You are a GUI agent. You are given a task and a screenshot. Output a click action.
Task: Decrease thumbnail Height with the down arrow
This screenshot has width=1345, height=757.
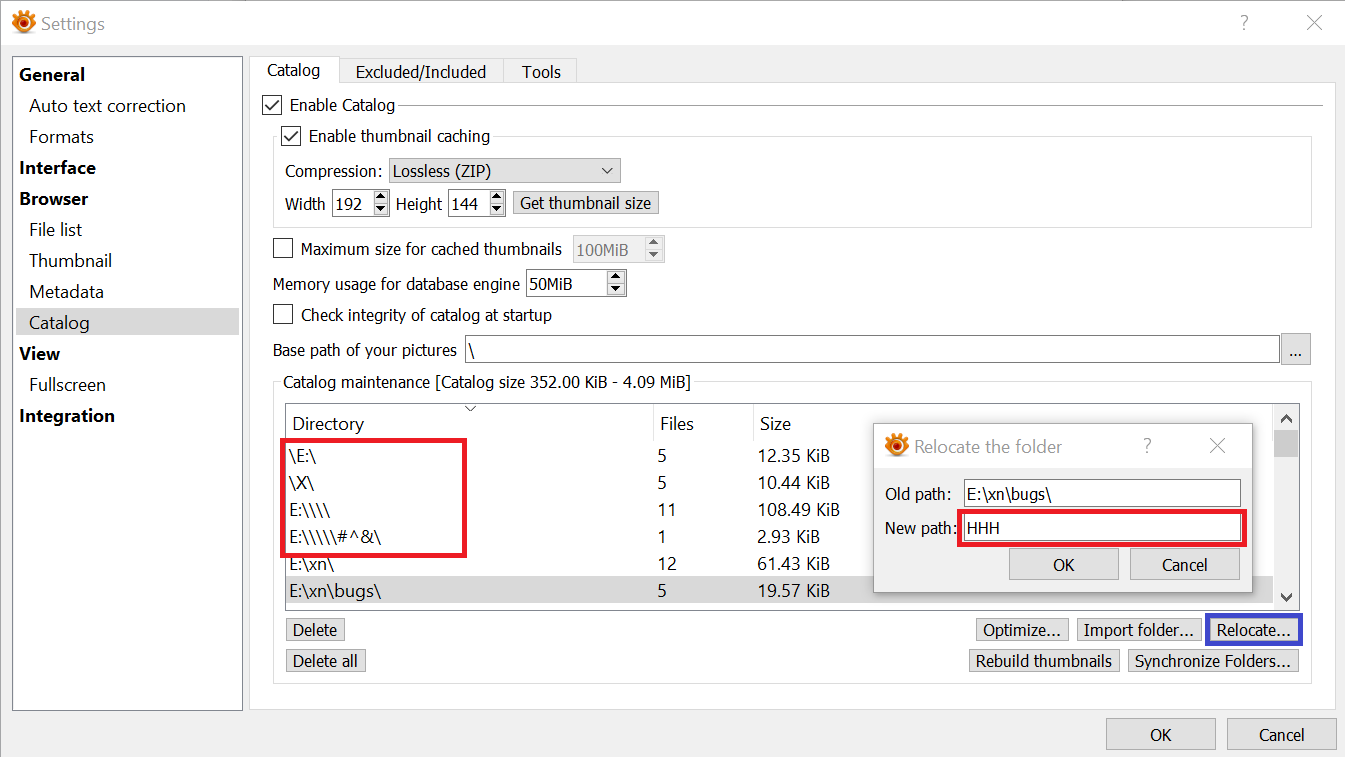click(x=497, y=209)
